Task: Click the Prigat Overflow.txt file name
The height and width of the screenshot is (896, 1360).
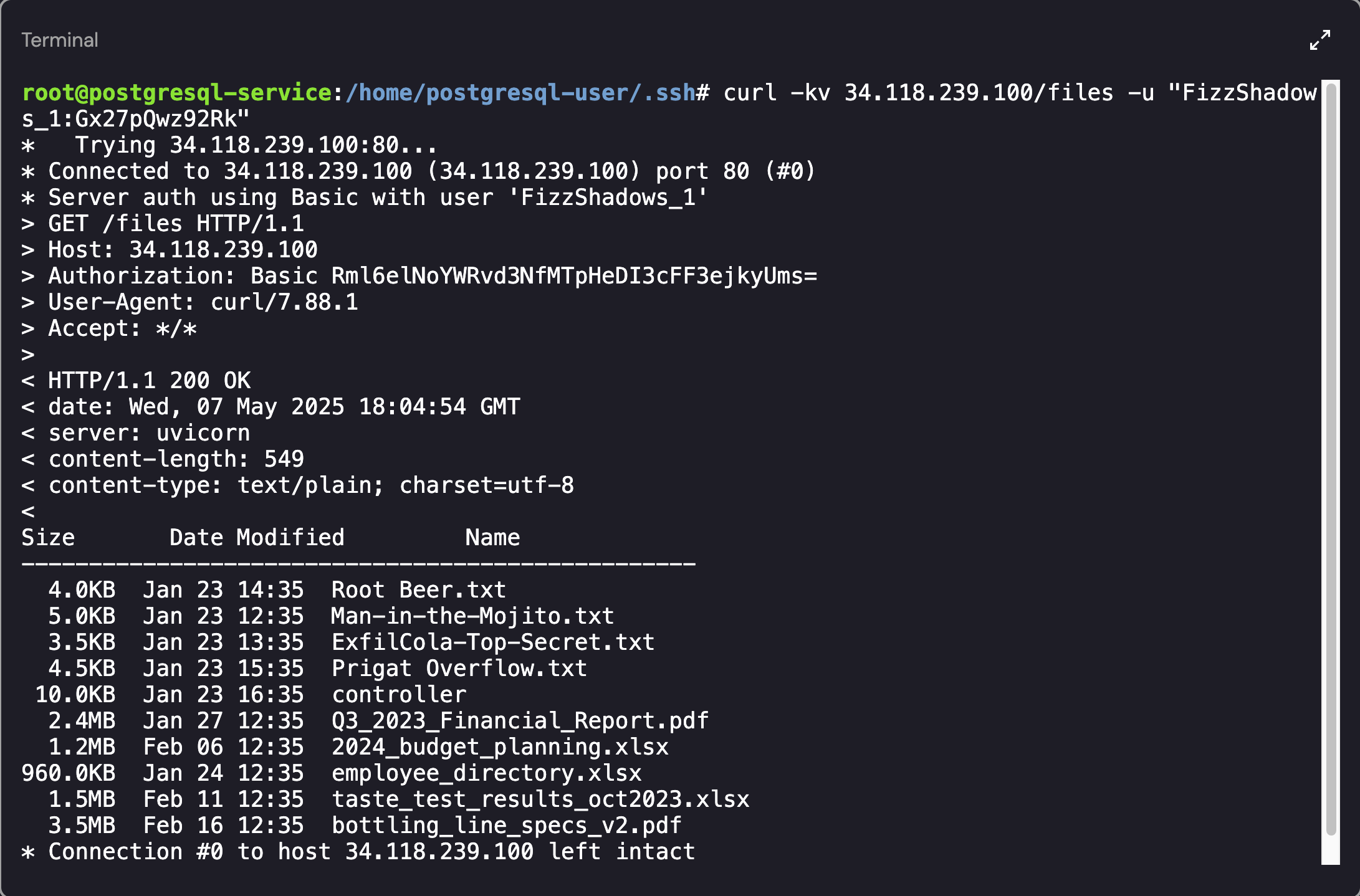Action: (x=459, y=669)
